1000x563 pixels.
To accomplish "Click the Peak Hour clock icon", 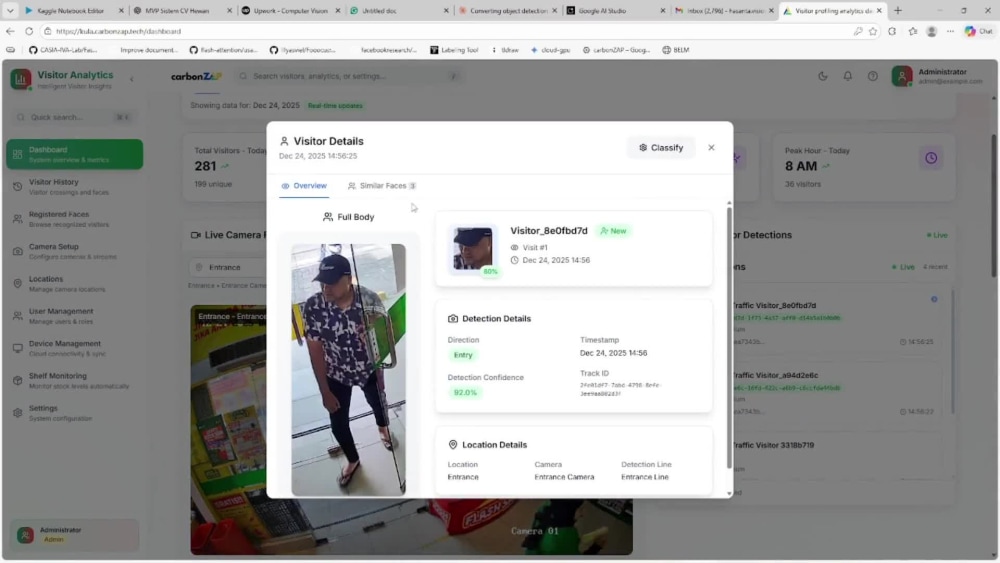I will click(931, 158).
